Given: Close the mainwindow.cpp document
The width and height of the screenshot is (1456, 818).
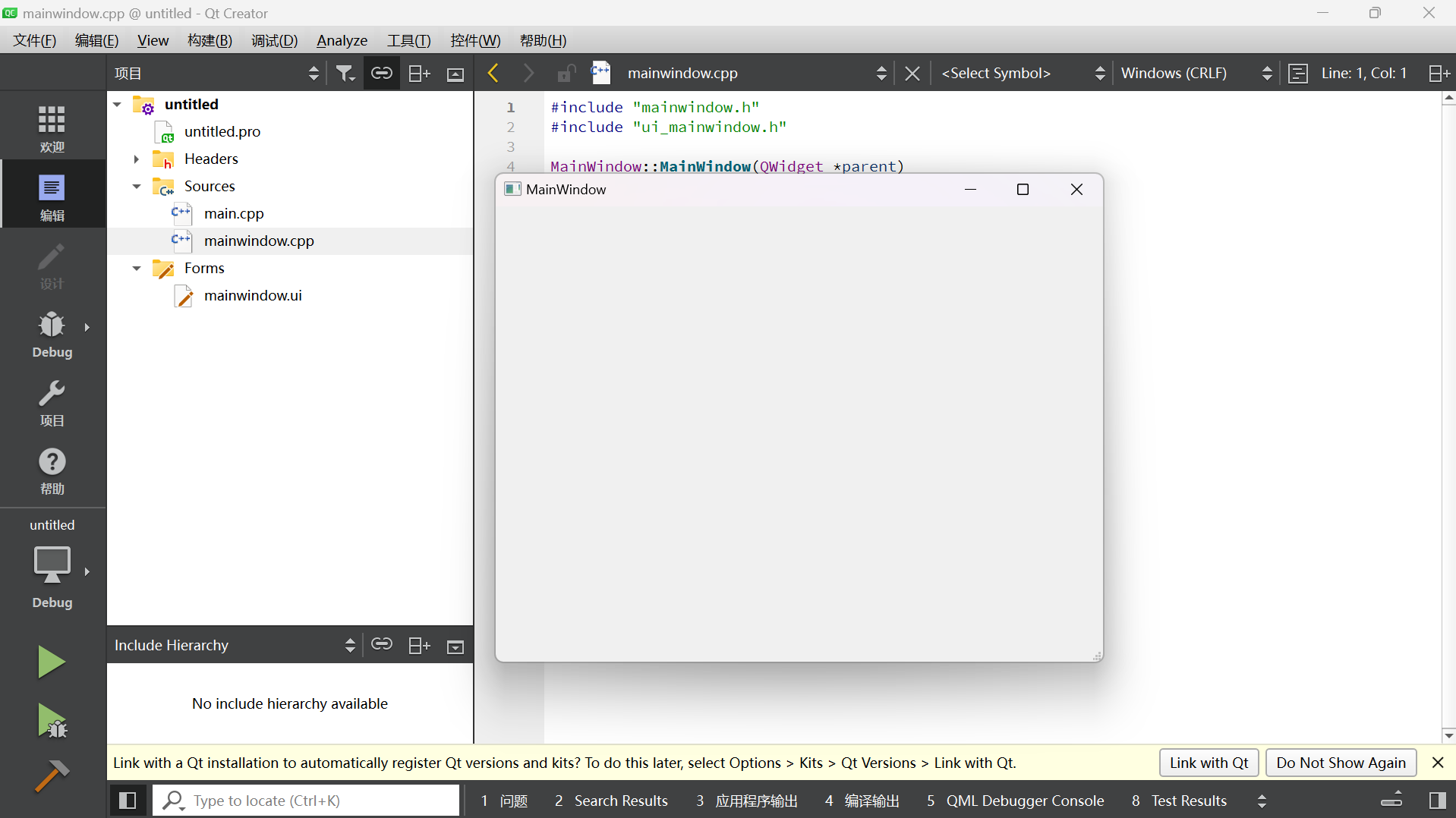Looking at the screenshot, I should (912, 73).
